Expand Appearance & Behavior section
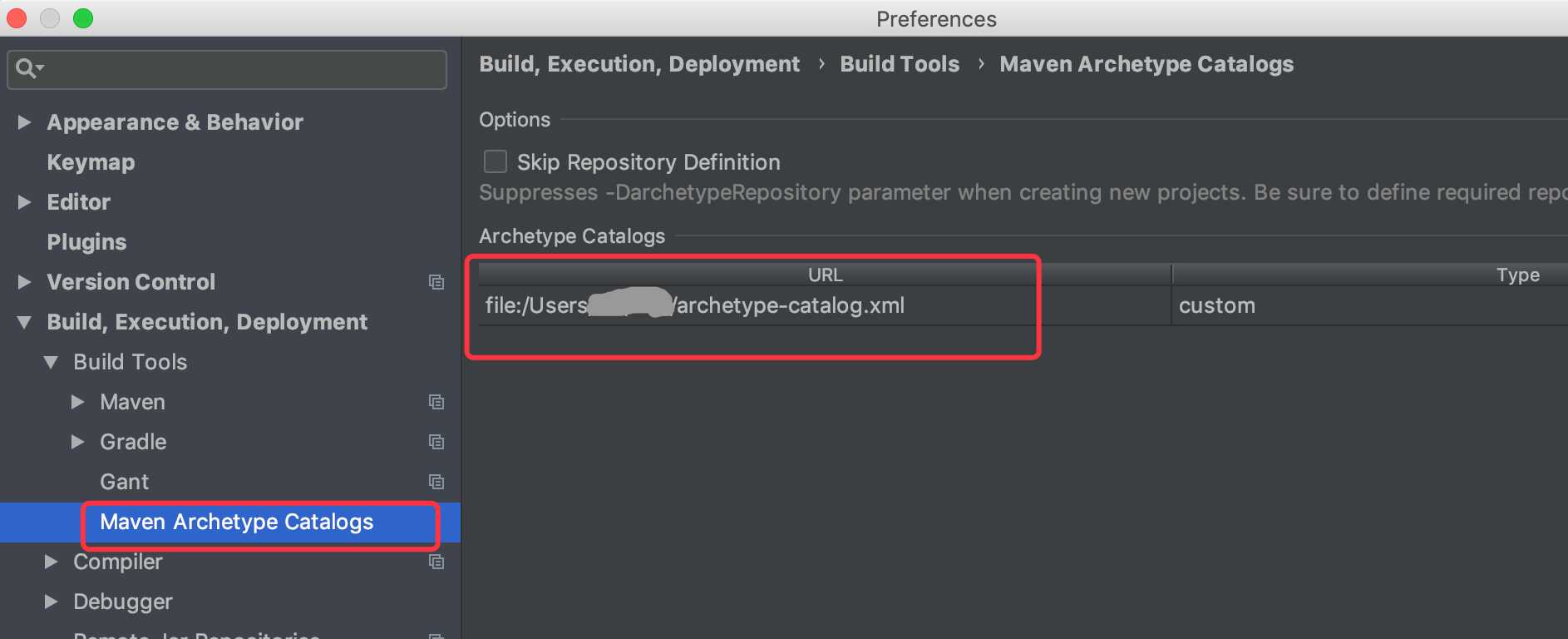Image resolution: width=1568 pixels, height=639 pixels. tap(25, 122)
